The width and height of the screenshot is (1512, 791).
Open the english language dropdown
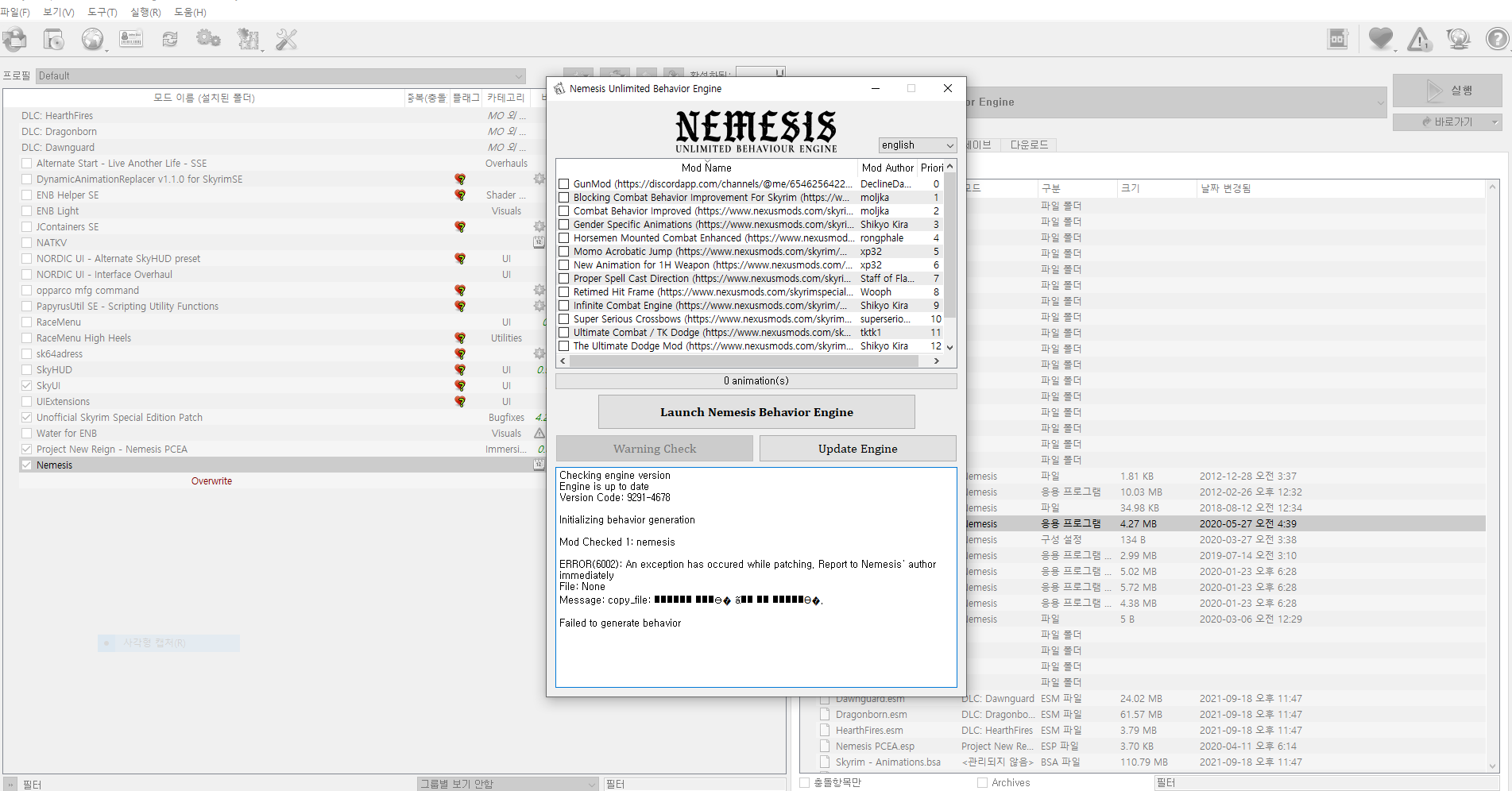pyautogui.click(x=917, y=145)
